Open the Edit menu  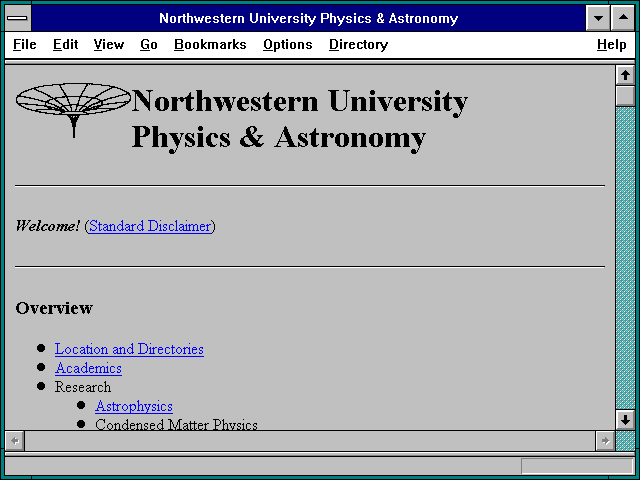(65, 44)
